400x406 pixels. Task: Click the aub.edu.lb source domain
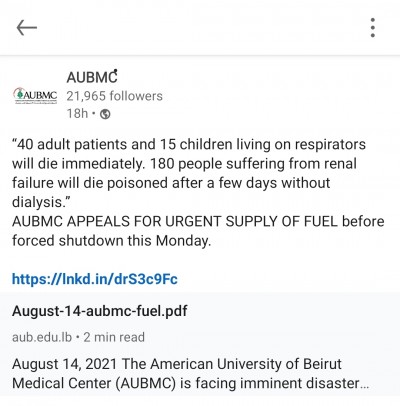point(42,337)
